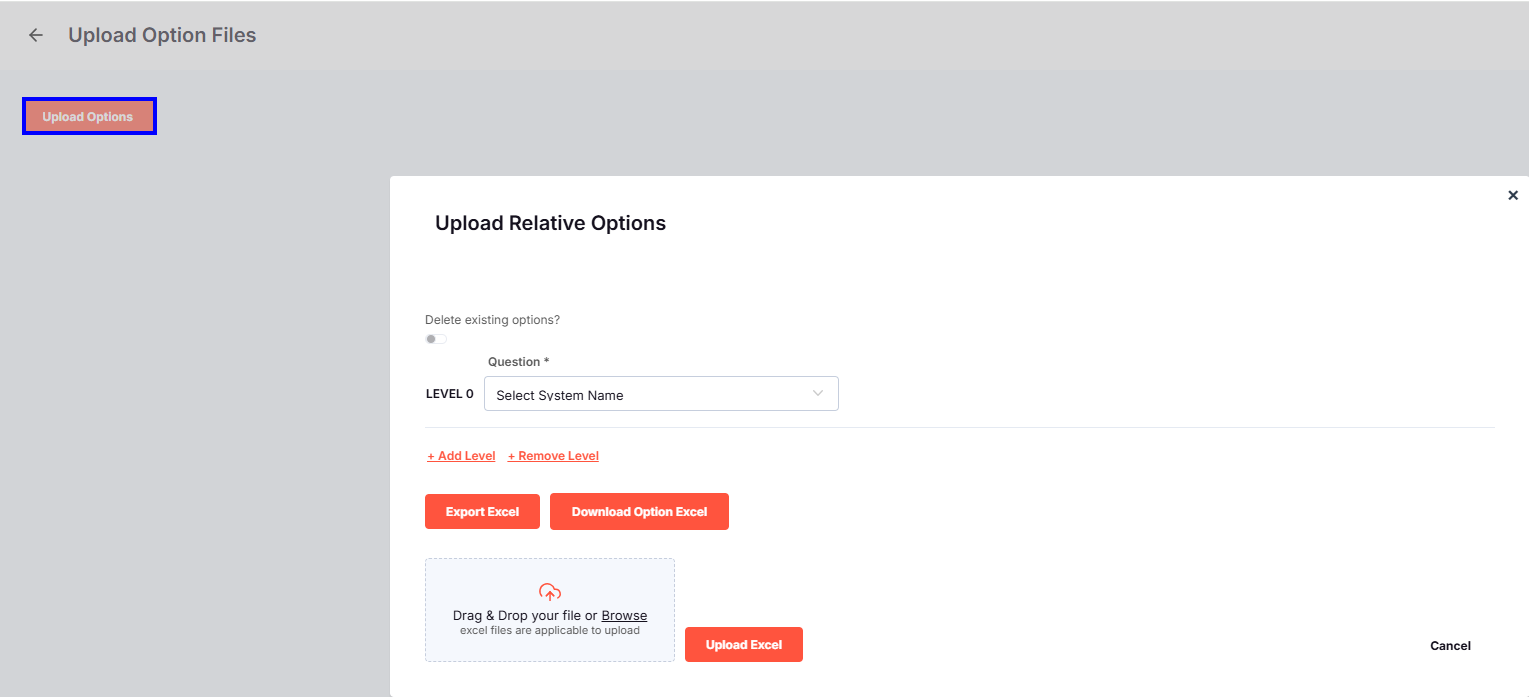Click the back arrow to leave Upload Option Files
The width and height of the screenshot is (1529, 697).
tap(35, 34)
